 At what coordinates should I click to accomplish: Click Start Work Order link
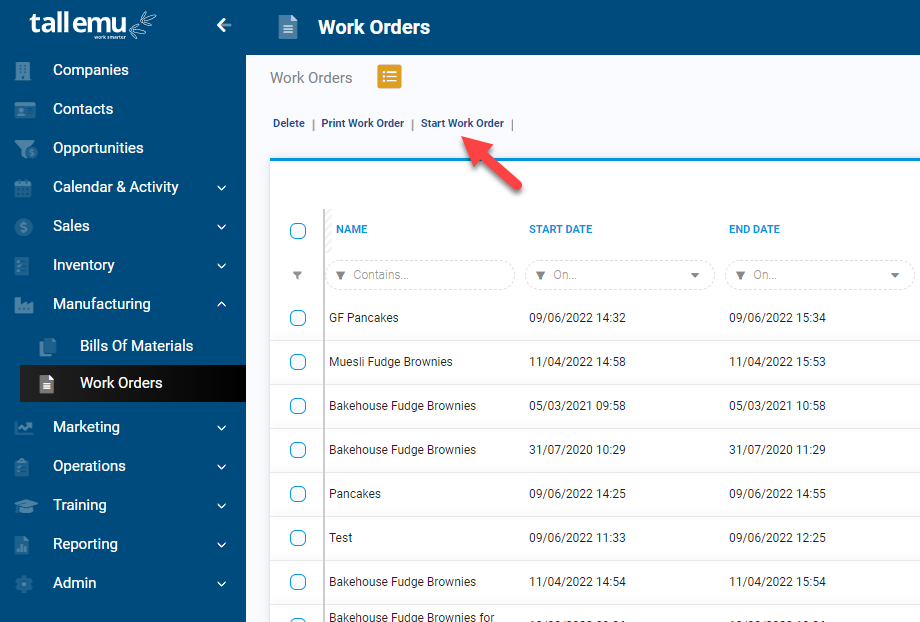pyautogui.click(x=462, y=123)
